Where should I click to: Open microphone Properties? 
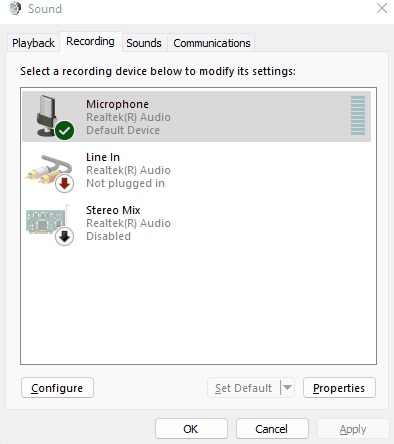[x=339, y=388]
